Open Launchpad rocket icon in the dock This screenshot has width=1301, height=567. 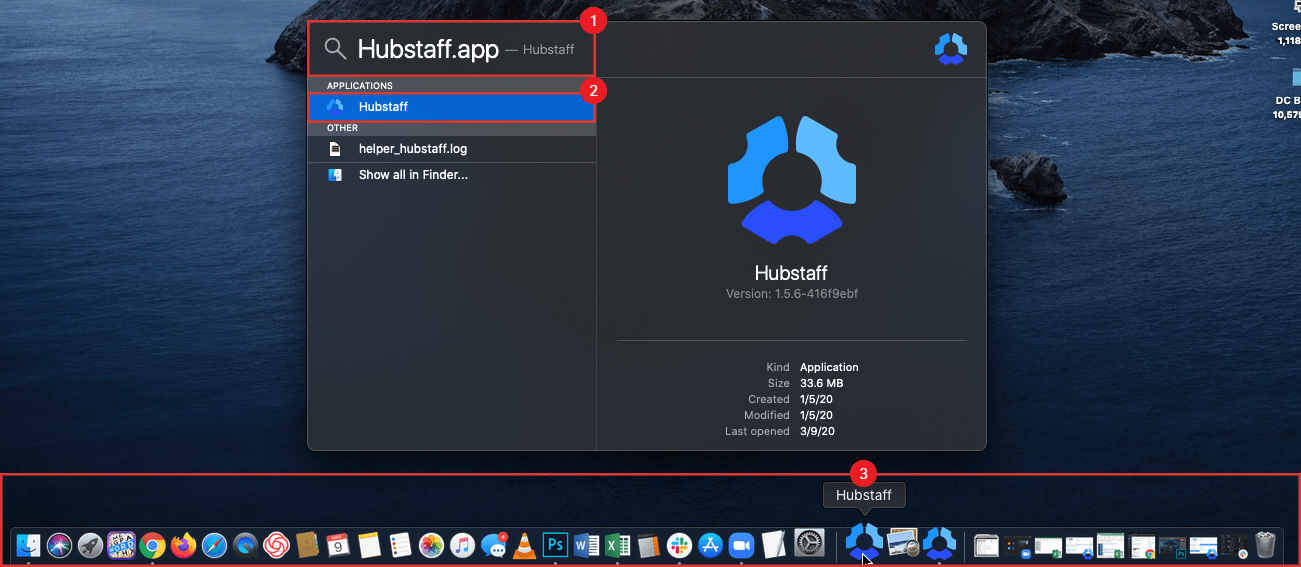[x=90, y=545]
